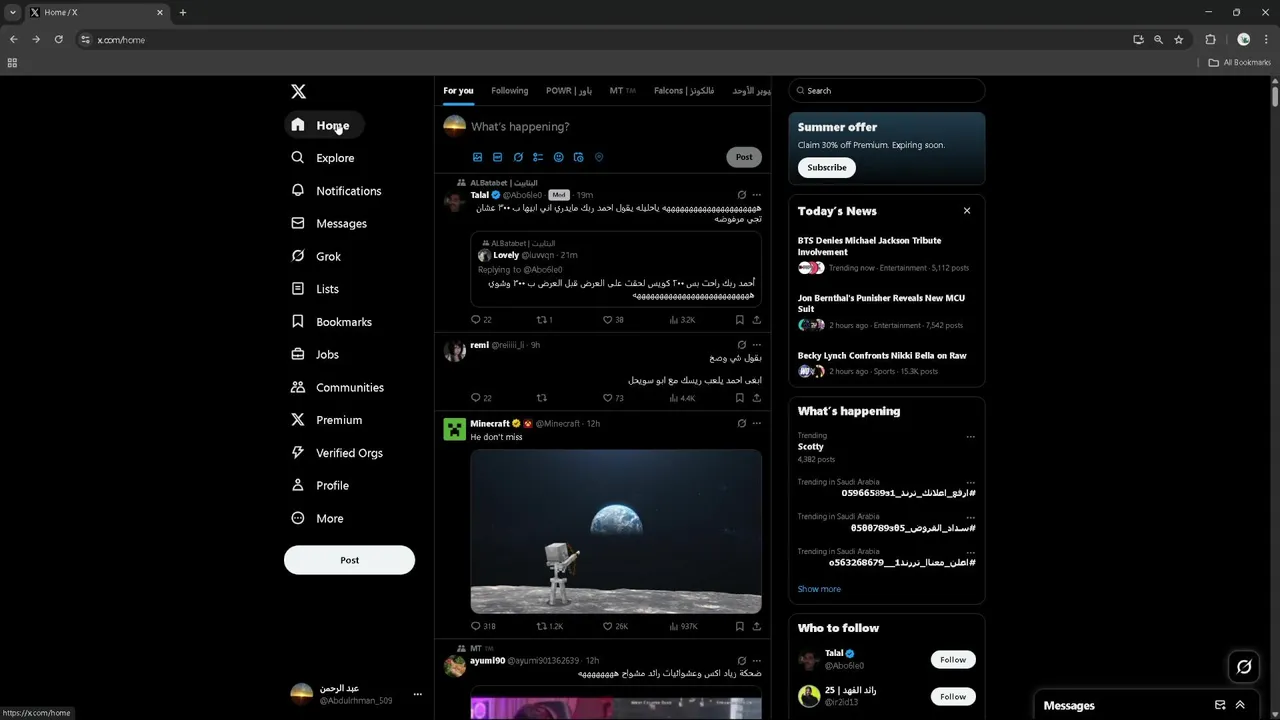Bookmark Talal's post
Screen dimensions: 1280x720
[739, 320]
